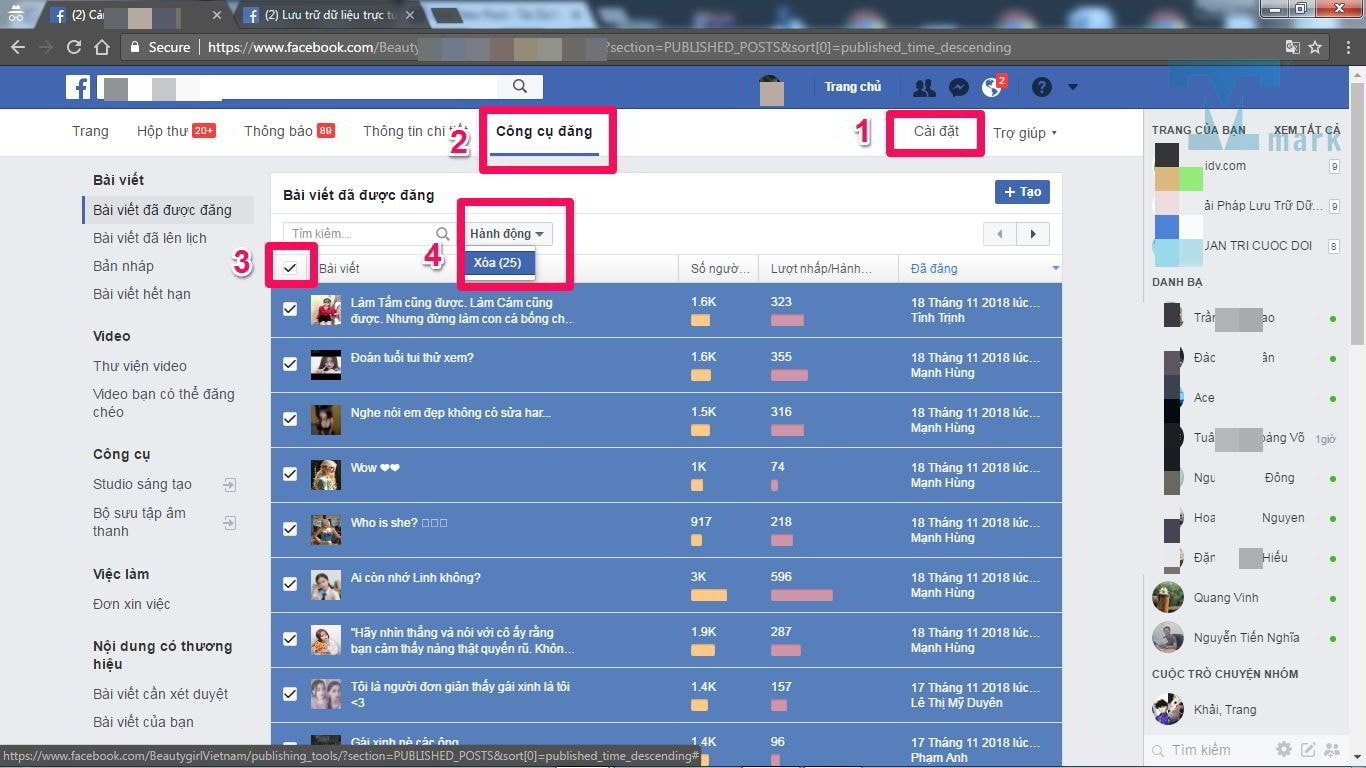Viewport: 1366px width, 768px height.
Task: Click the help question mark icon
Action: coord(1041,88)
